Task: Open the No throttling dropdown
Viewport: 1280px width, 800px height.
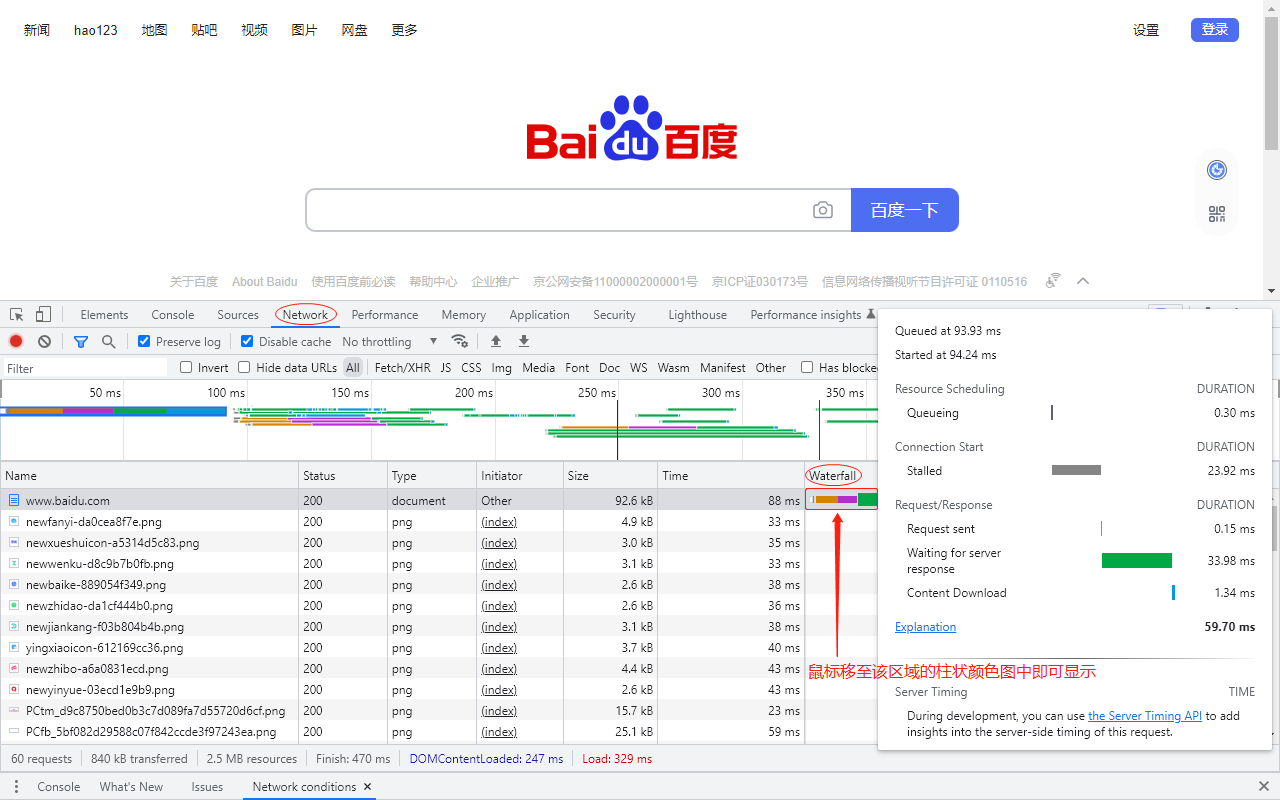Action: (390, 341)
